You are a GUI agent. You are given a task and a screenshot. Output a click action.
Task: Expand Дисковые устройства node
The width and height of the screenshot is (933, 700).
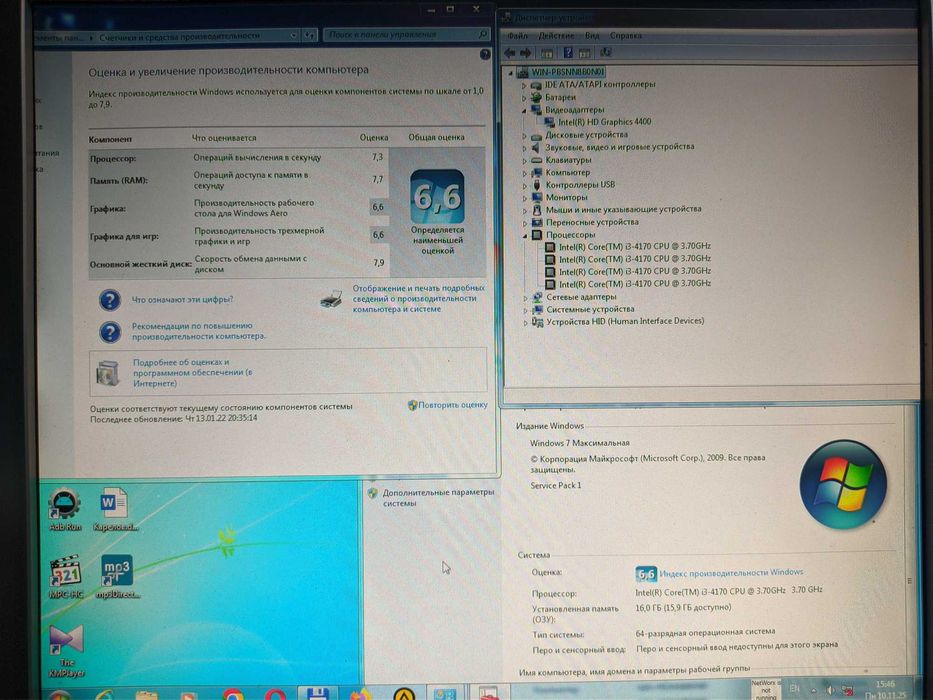coord(524,136)
